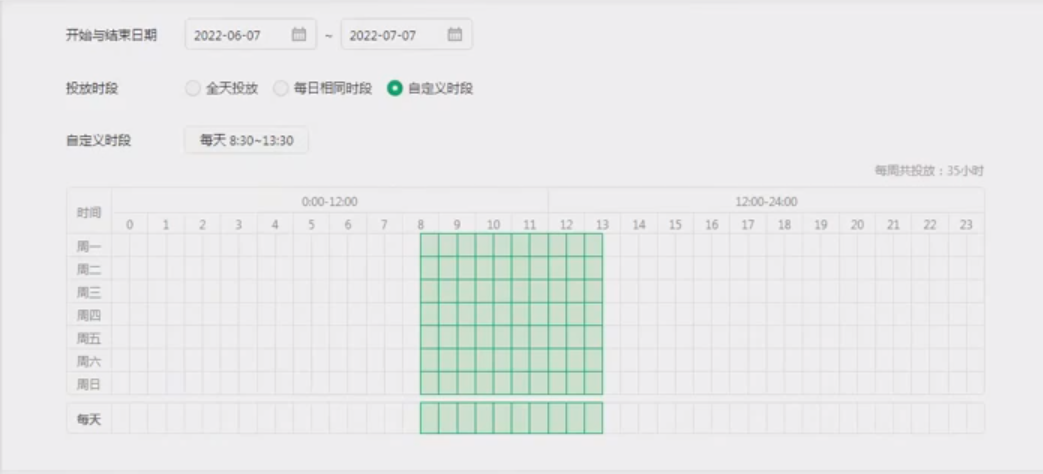Click the end date field 2022-07-07
This screenshot has width=1043, height=474.
pos(406,35)
